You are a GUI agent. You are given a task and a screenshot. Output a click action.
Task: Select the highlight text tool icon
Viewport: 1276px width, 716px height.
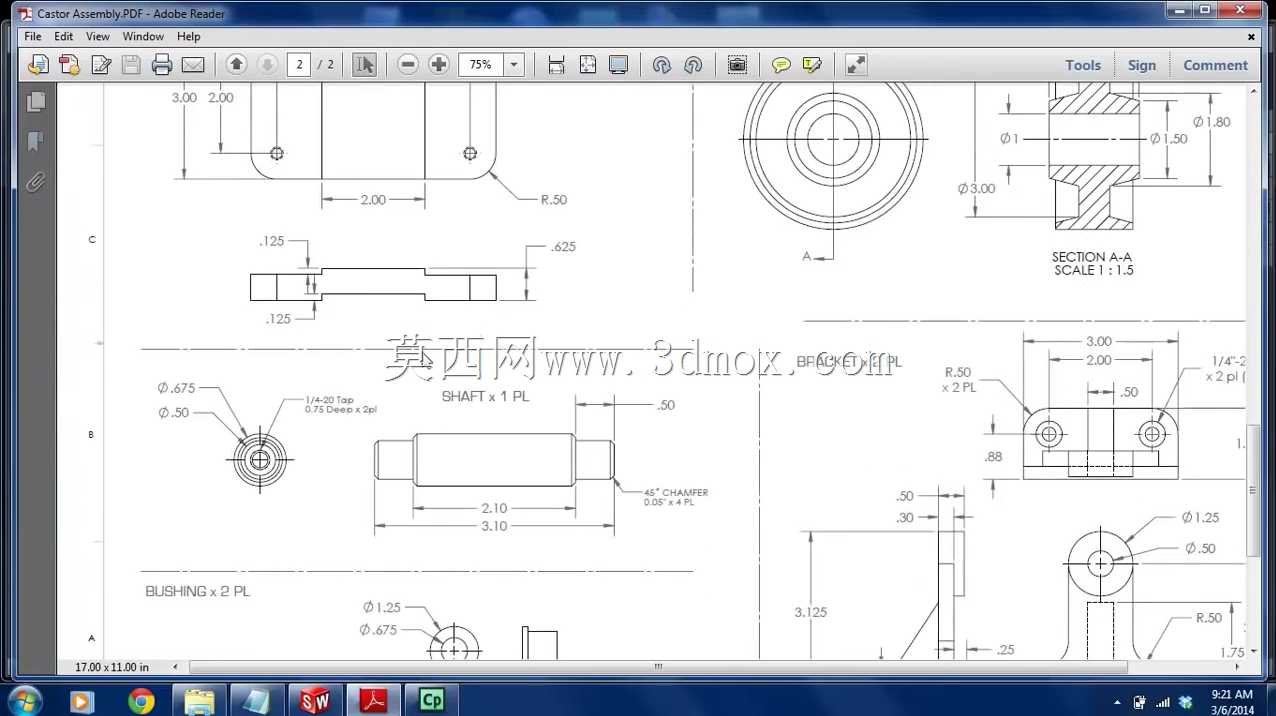coord(812,65)
